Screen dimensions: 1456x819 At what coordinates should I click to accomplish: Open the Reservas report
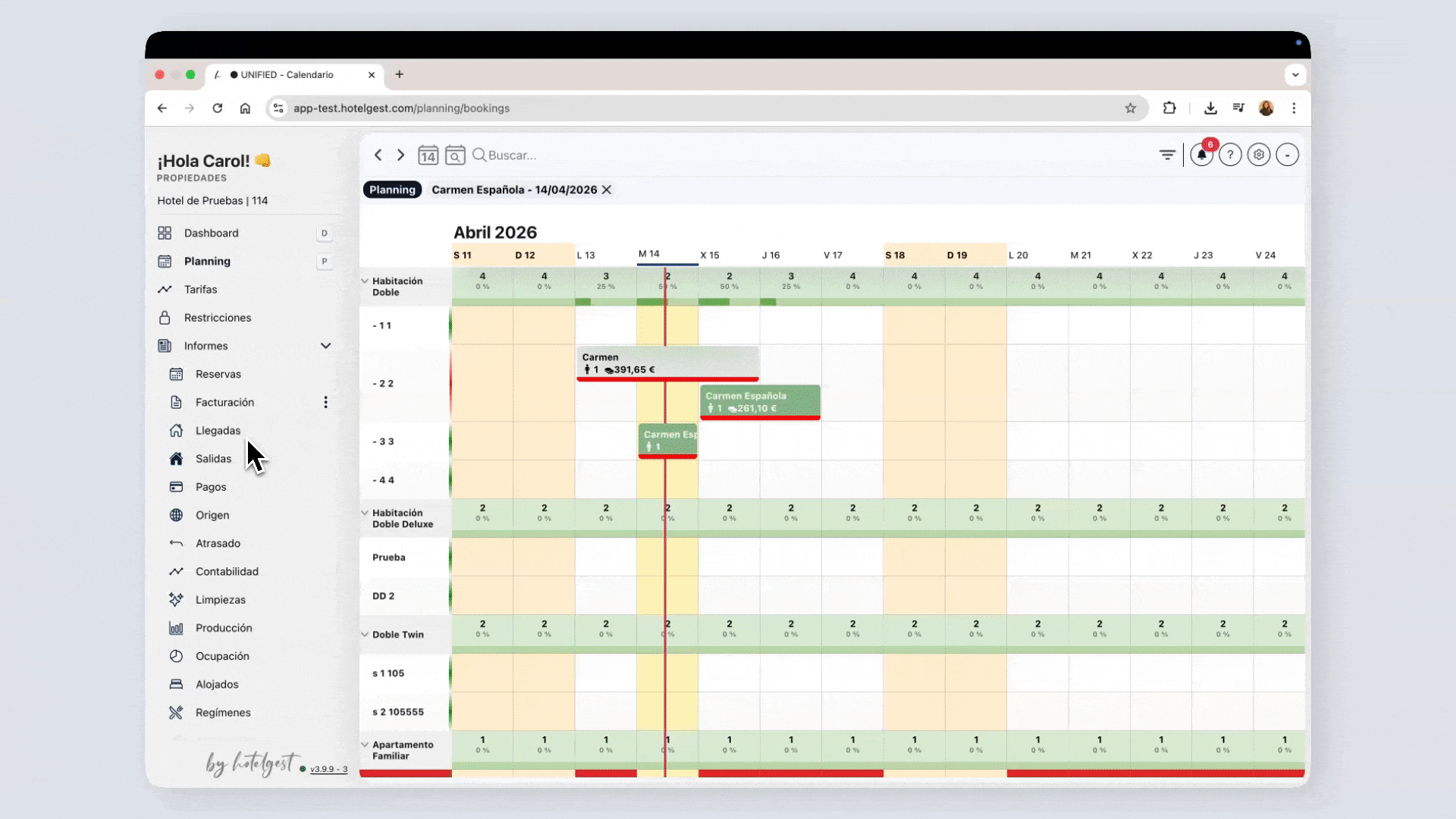(218, 374)
